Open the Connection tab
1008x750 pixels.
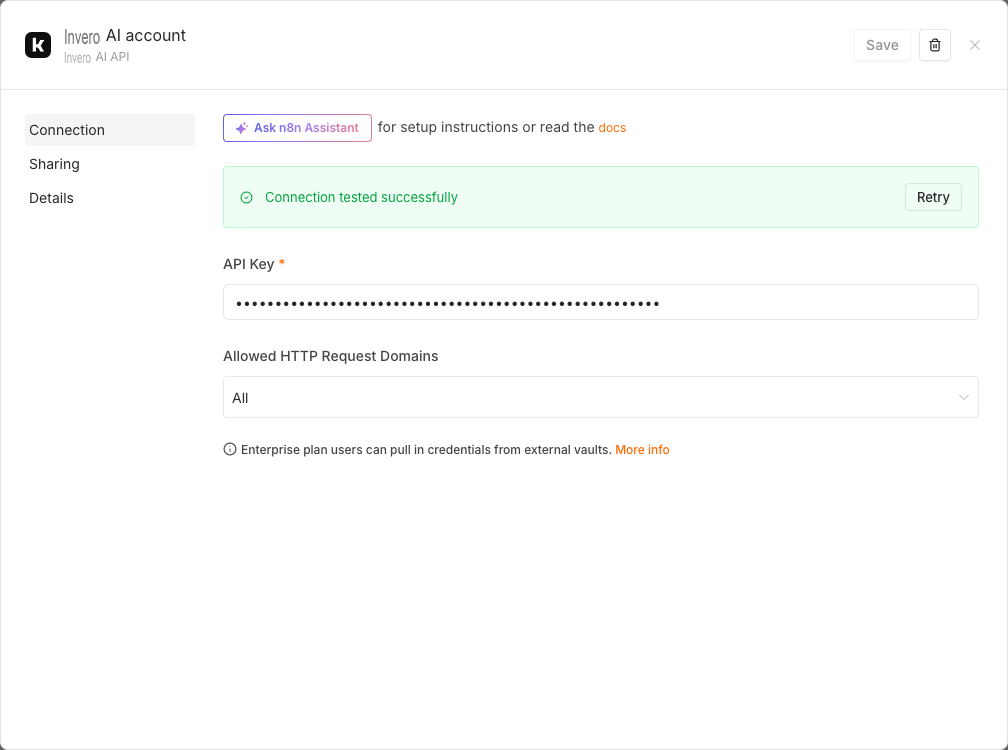(x=110, y=130)
